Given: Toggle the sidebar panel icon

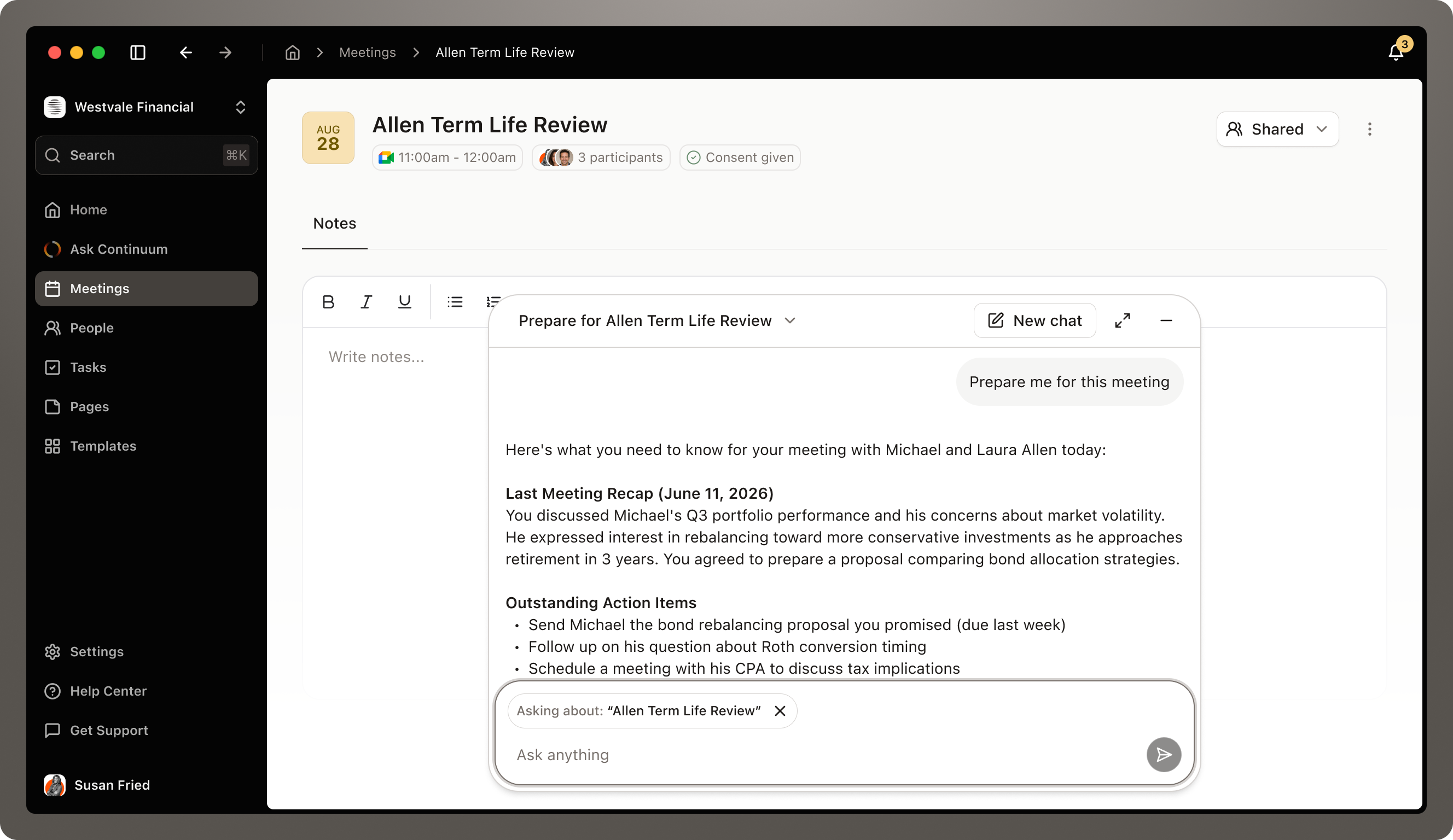Looking at the screenshot, I should click(x=138, y=52).
